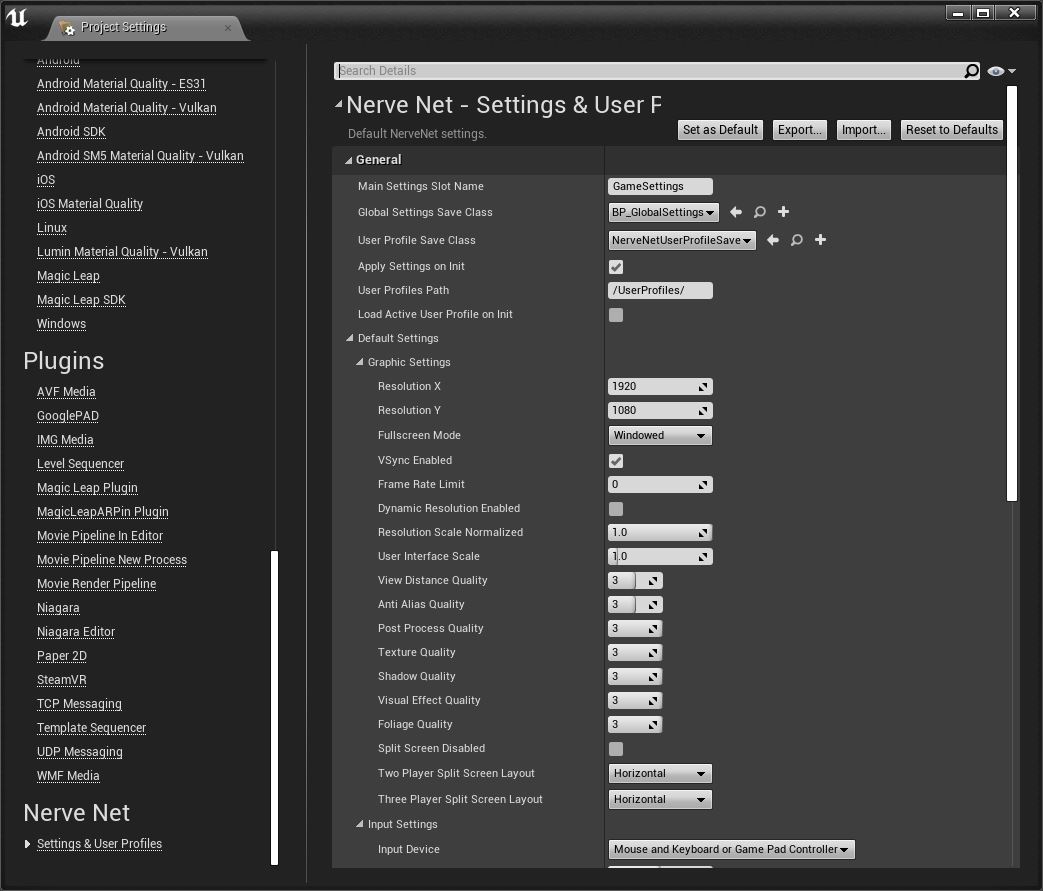1043x891 pixels.
Task: Collapse Input Settings group
Action: [359, 824]
